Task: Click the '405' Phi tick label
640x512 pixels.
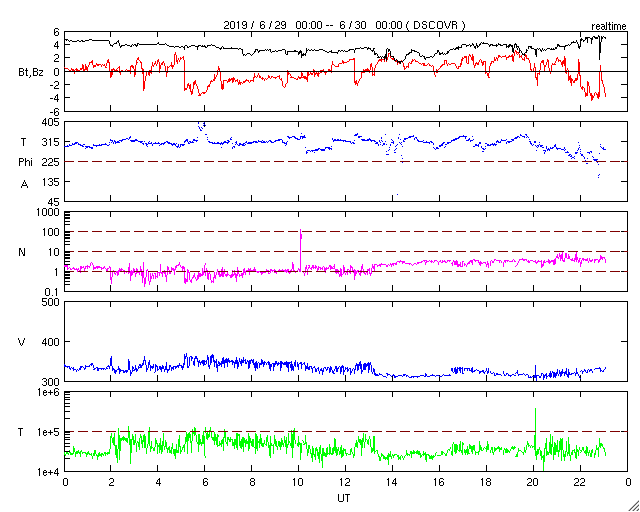Action: pos(52,122)
